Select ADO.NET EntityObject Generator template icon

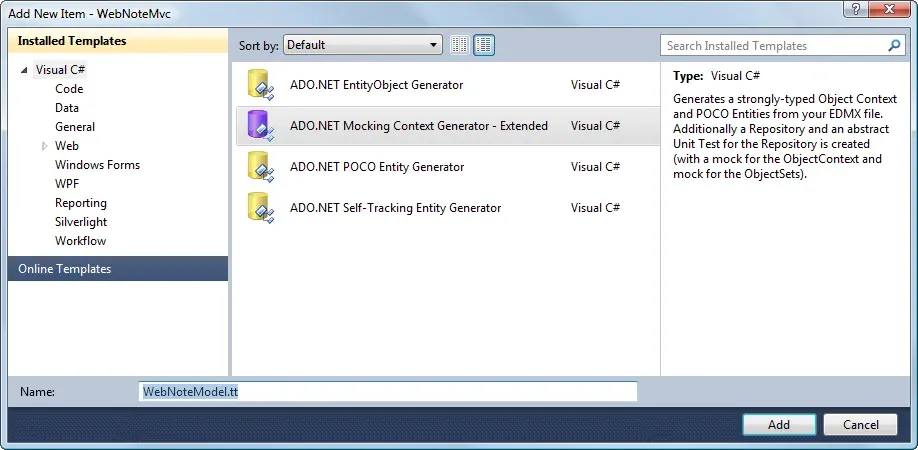(260, 85)
